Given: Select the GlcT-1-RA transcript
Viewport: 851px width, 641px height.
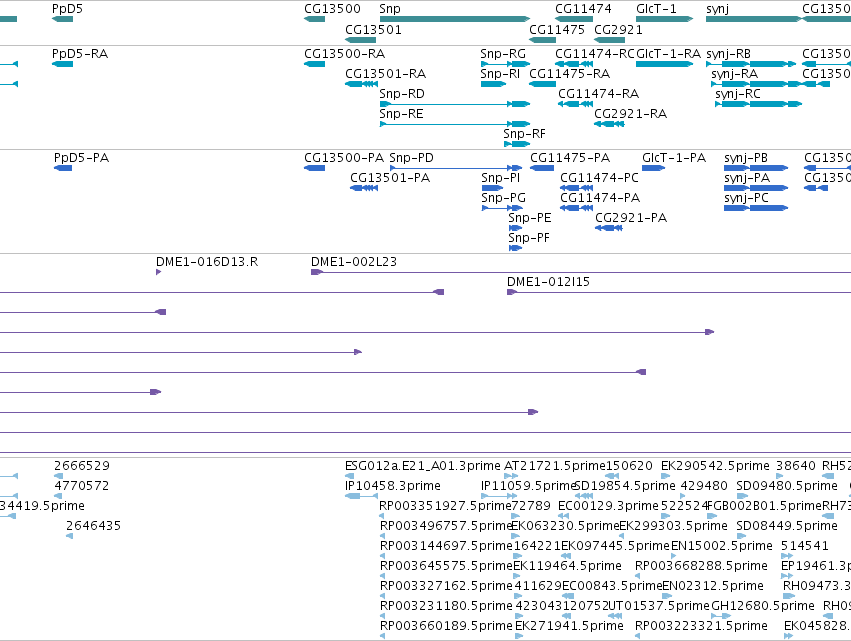Looking at the screenshot, I should 665,64.
